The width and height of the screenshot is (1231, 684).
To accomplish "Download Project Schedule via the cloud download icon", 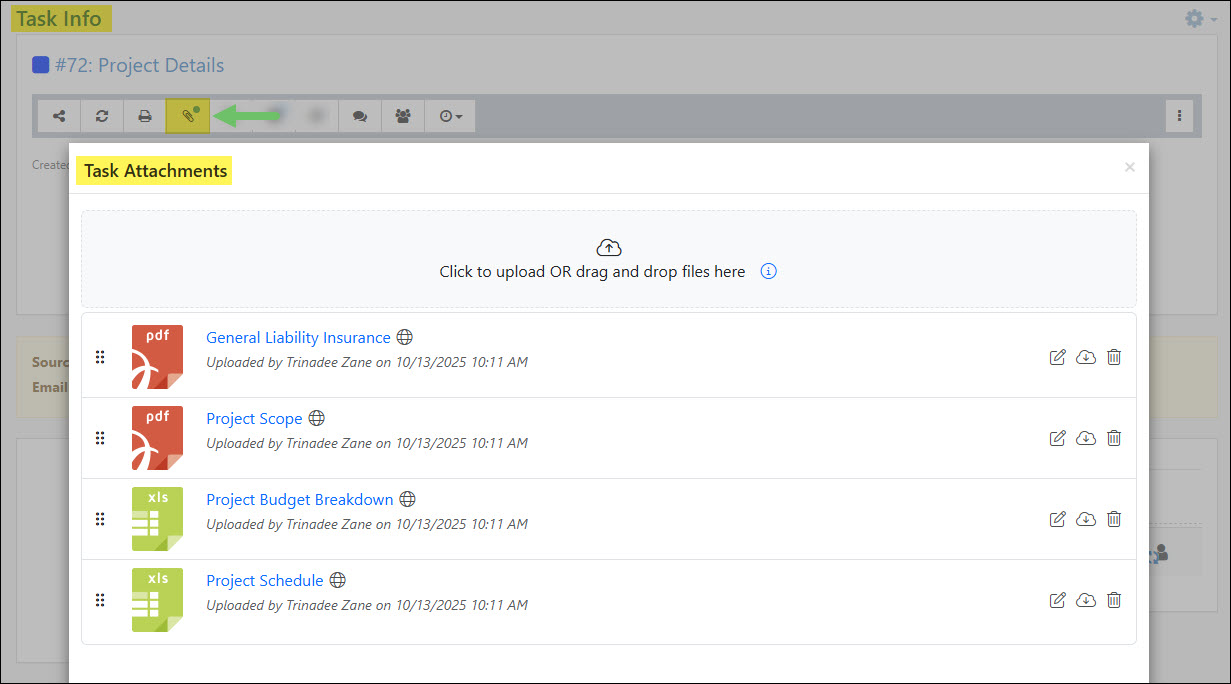I will 1086,600.
